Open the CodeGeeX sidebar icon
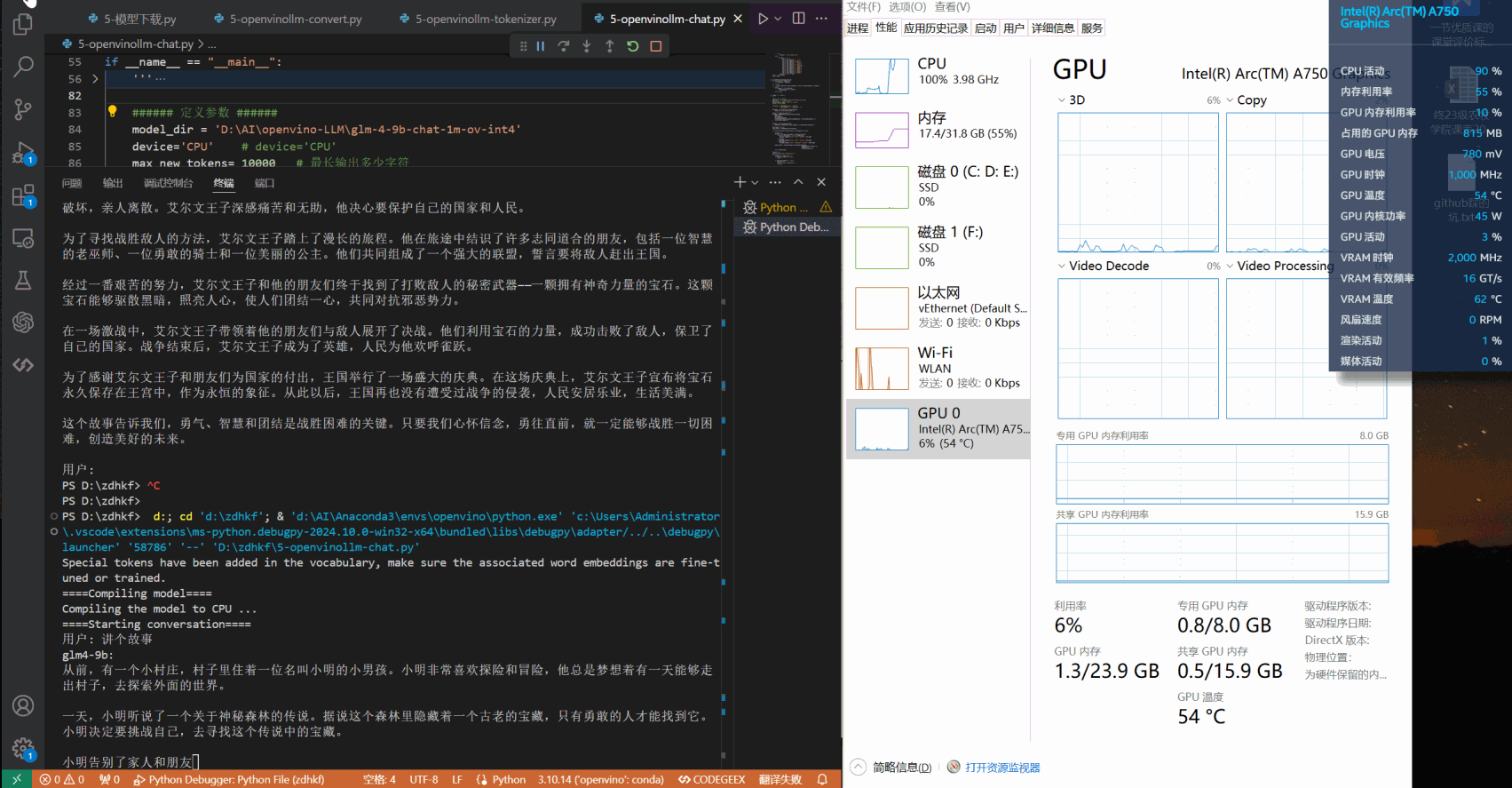This screenshot has height=788, width=1512. [x=23, y=365]
